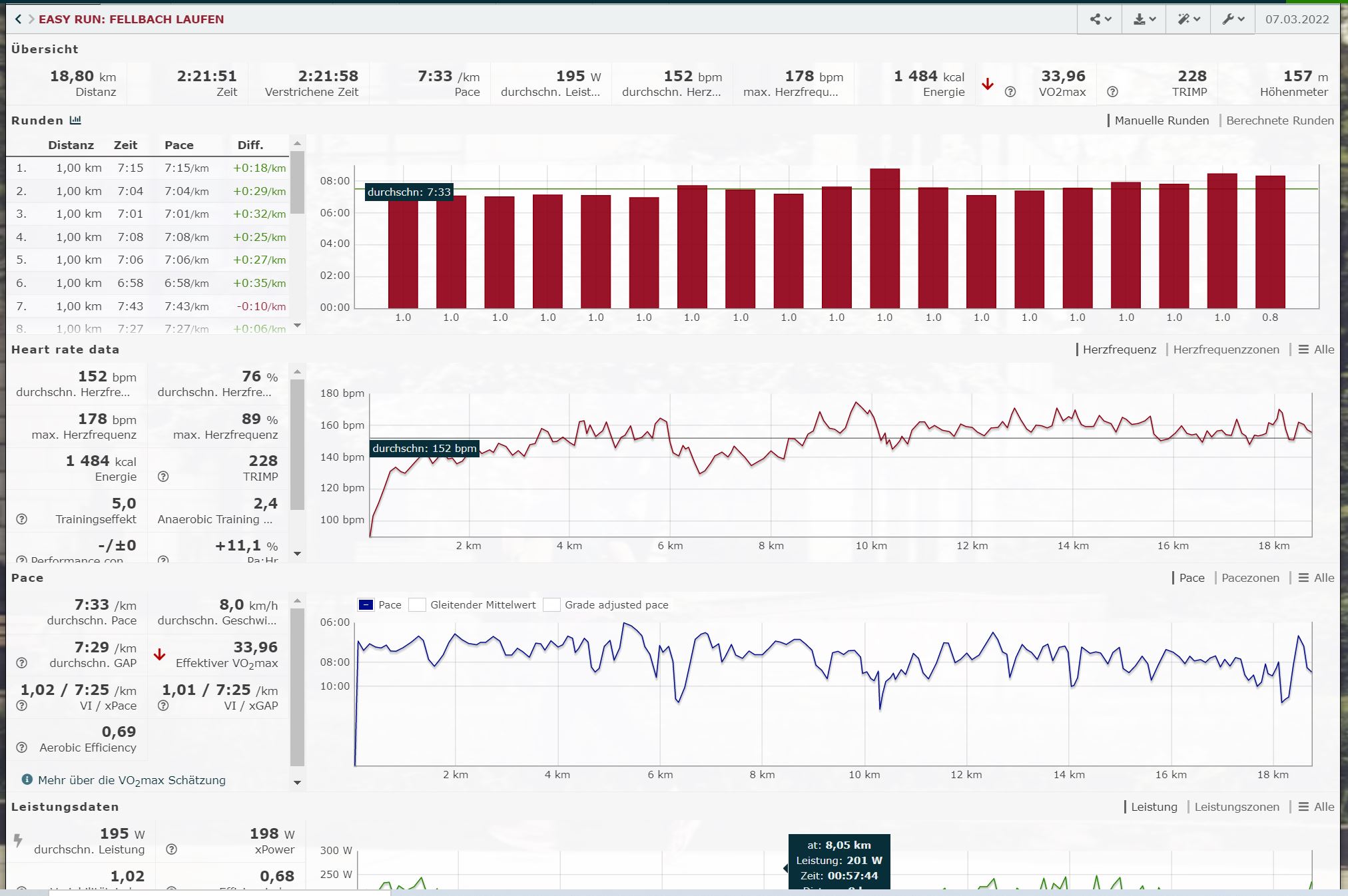Open the magic wand tools dropdown
The width and height of the screenshot is (1348, 896).
click(1189, 19)
